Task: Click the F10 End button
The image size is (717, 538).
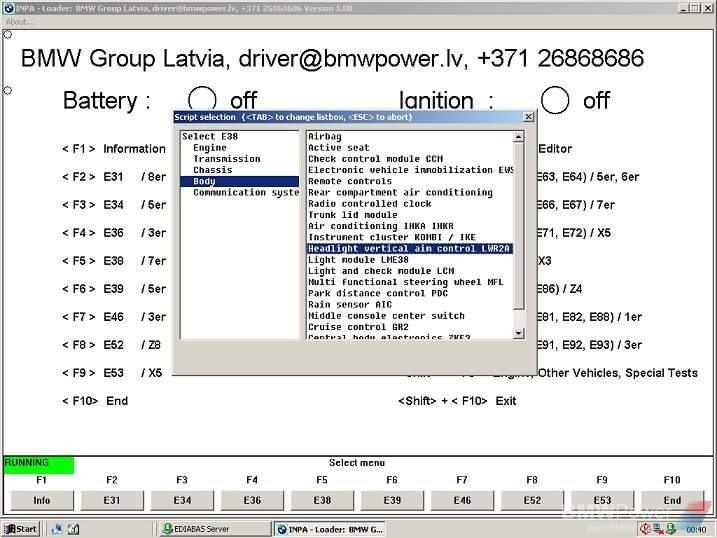Action: click(x=672, y=500)
